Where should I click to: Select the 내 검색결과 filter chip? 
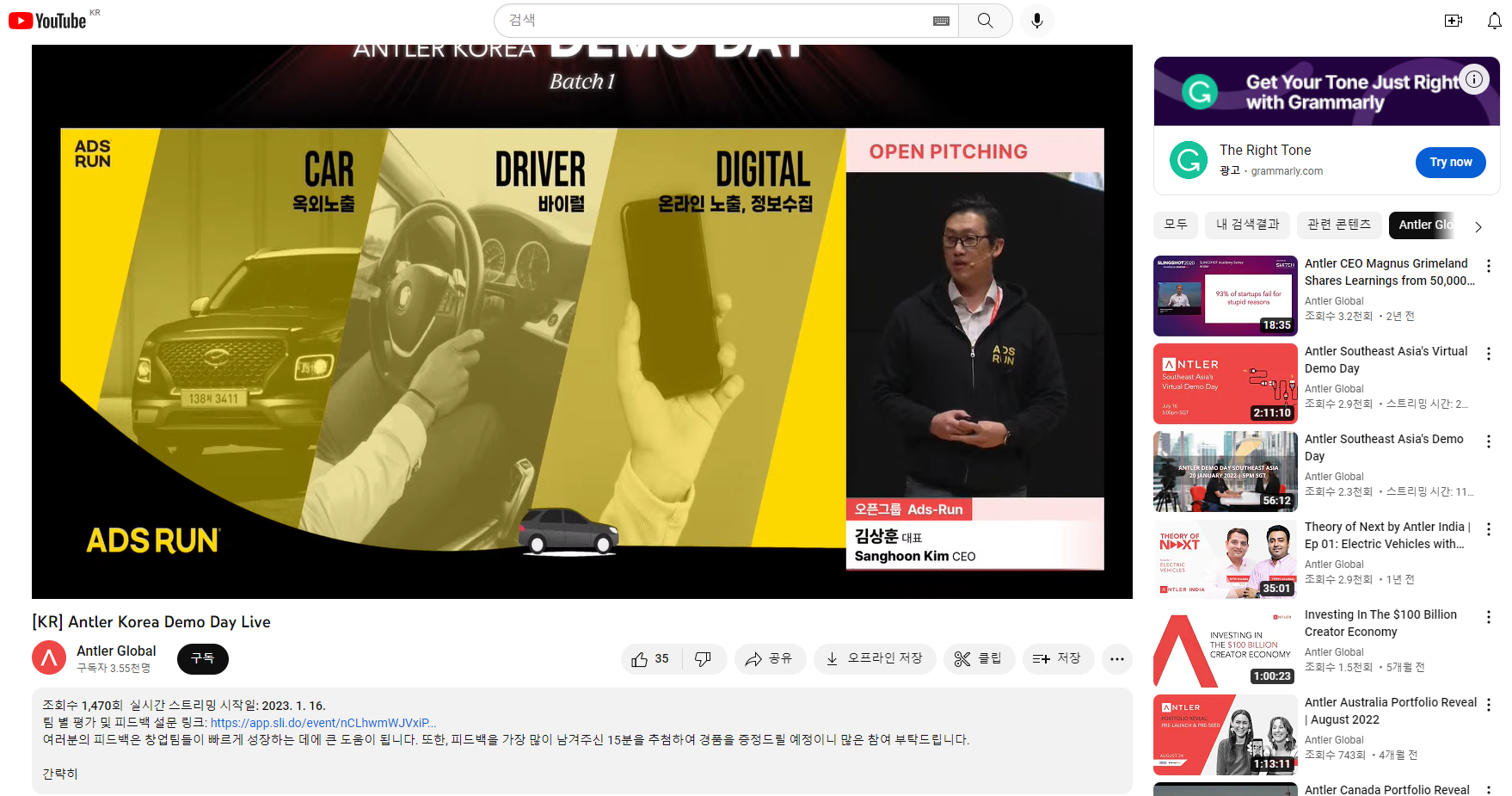(1247, 225)
